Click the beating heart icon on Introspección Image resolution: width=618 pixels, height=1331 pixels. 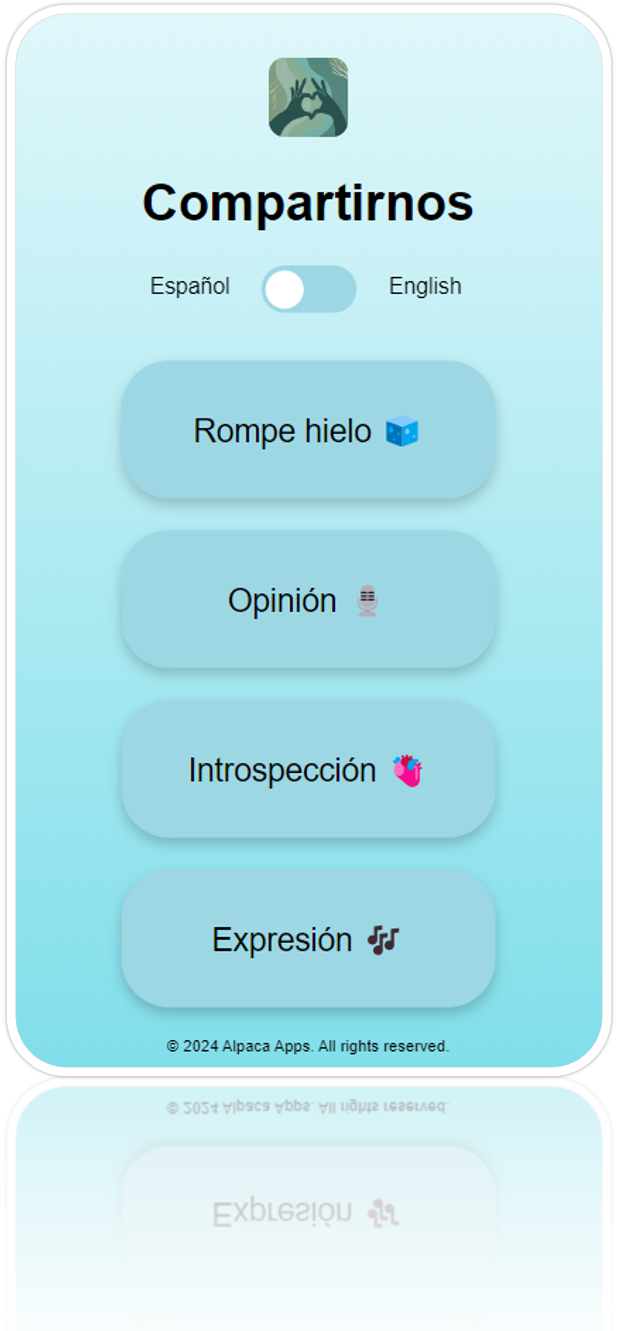click(x=412, y=769)
